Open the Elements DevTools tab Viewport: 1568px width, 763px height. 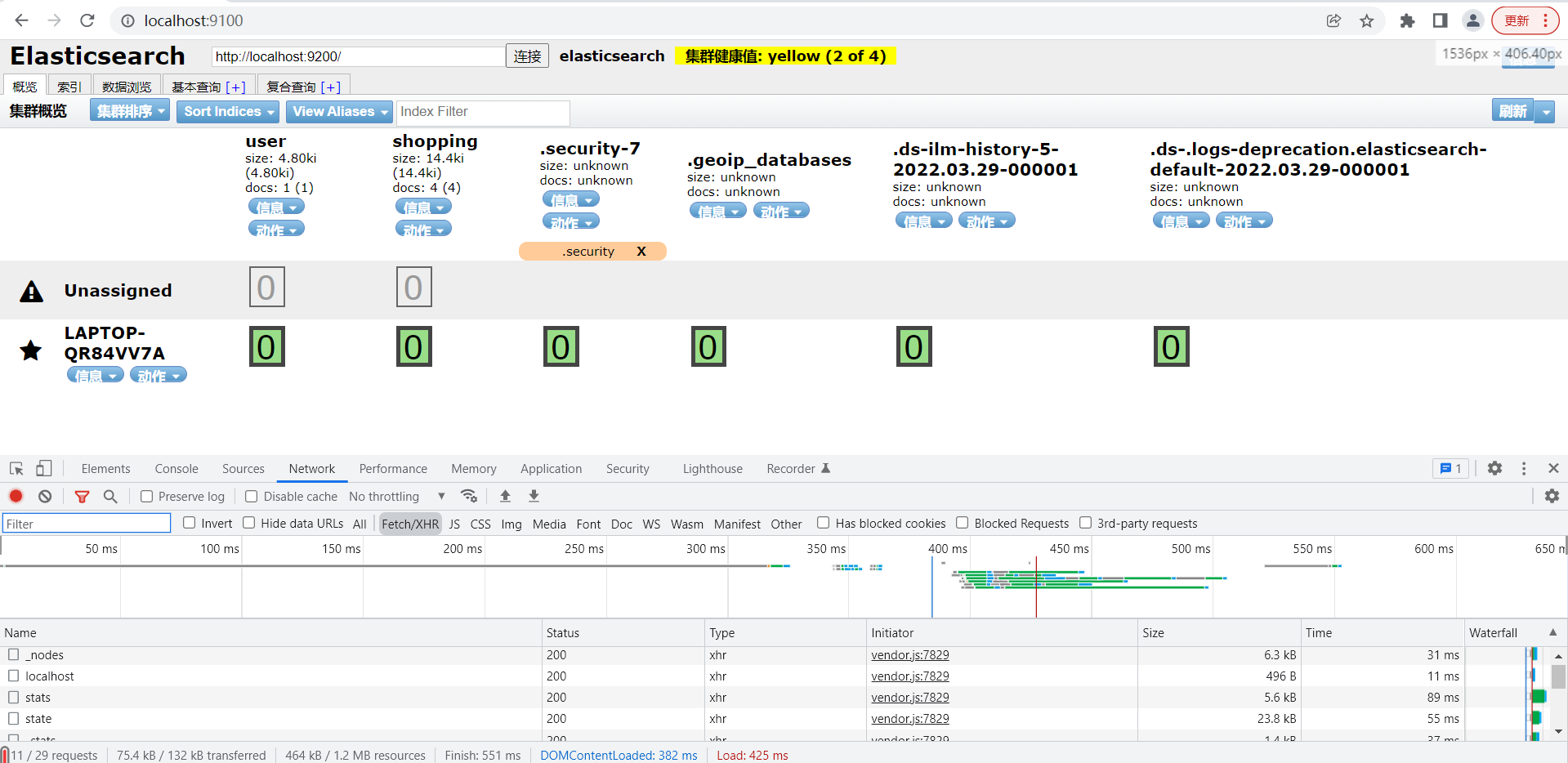[106, 468]
